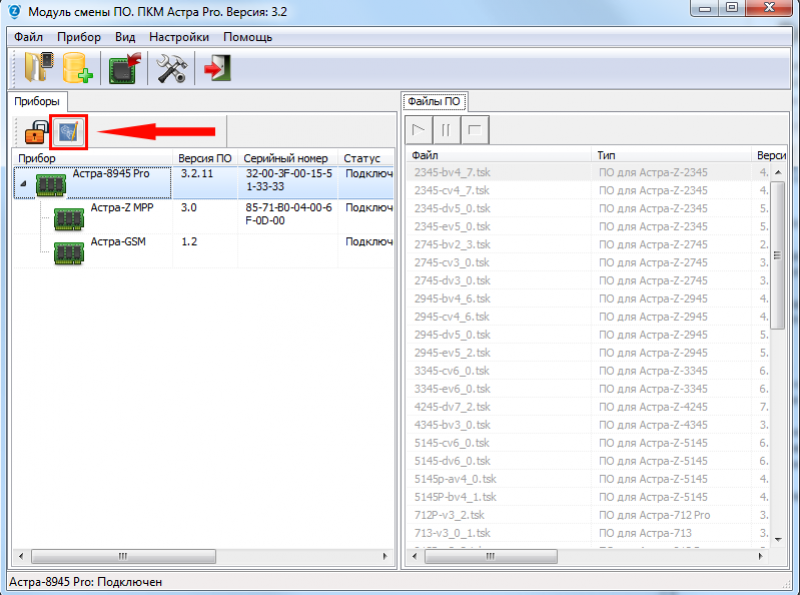Click the play button in Файлы ПО
800x595 pixels.
419,130
